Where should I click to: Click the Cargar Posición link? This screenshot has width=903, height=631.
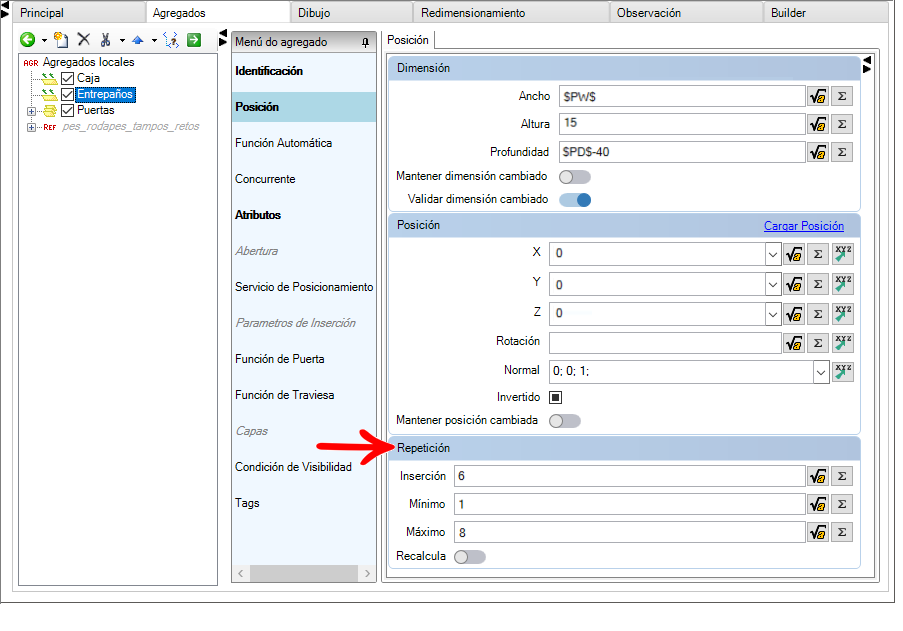tap(803, 226)
